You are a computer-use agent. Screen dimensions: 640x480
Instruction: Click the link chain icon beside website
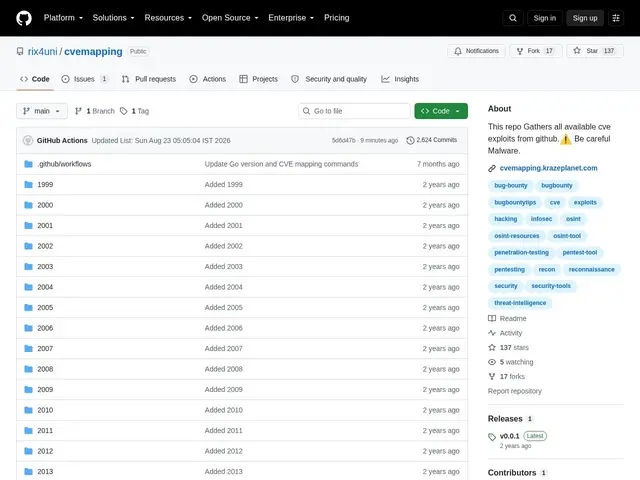point(492,168)
